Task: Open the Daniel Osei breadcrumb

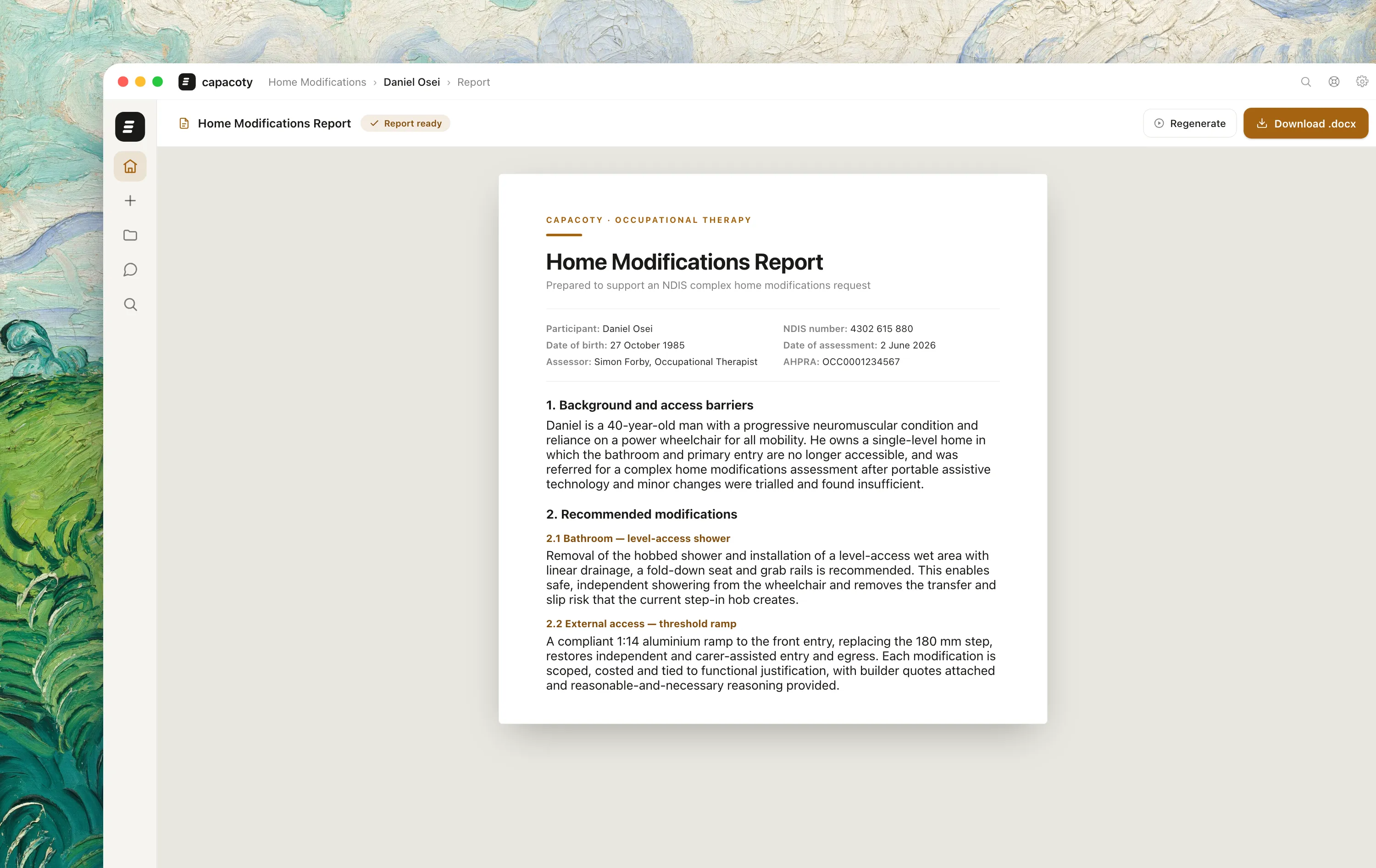Action: (x=411, y=82)
